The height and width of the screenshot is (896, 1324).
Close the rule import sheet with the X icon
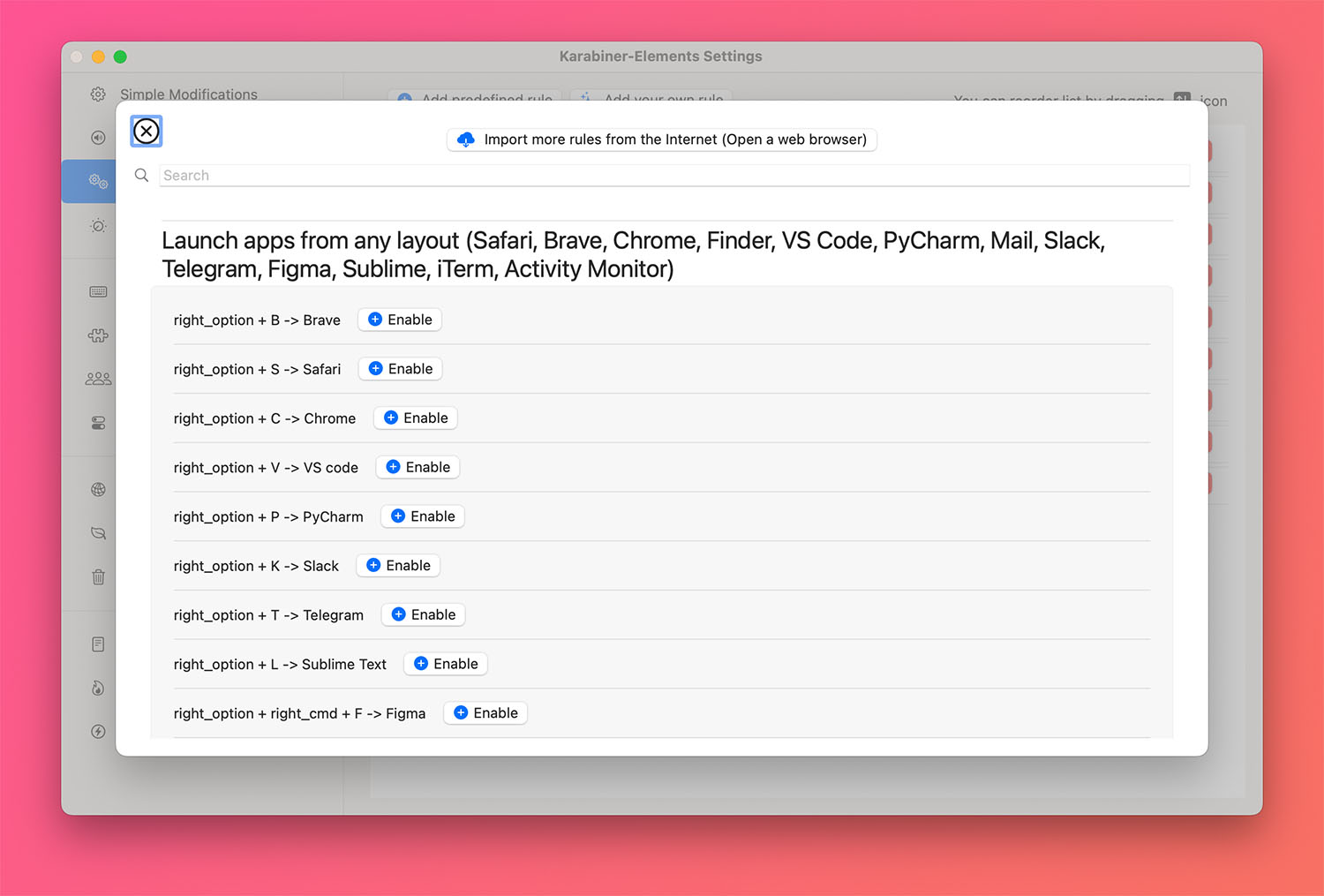tap(147, 132)
